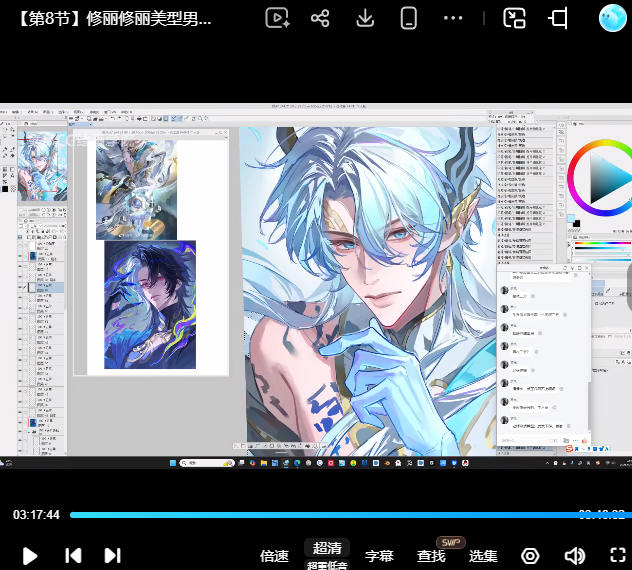Click the chat window message input field
Viewport: 632px width, 570px height.
[x=530, y=441]
